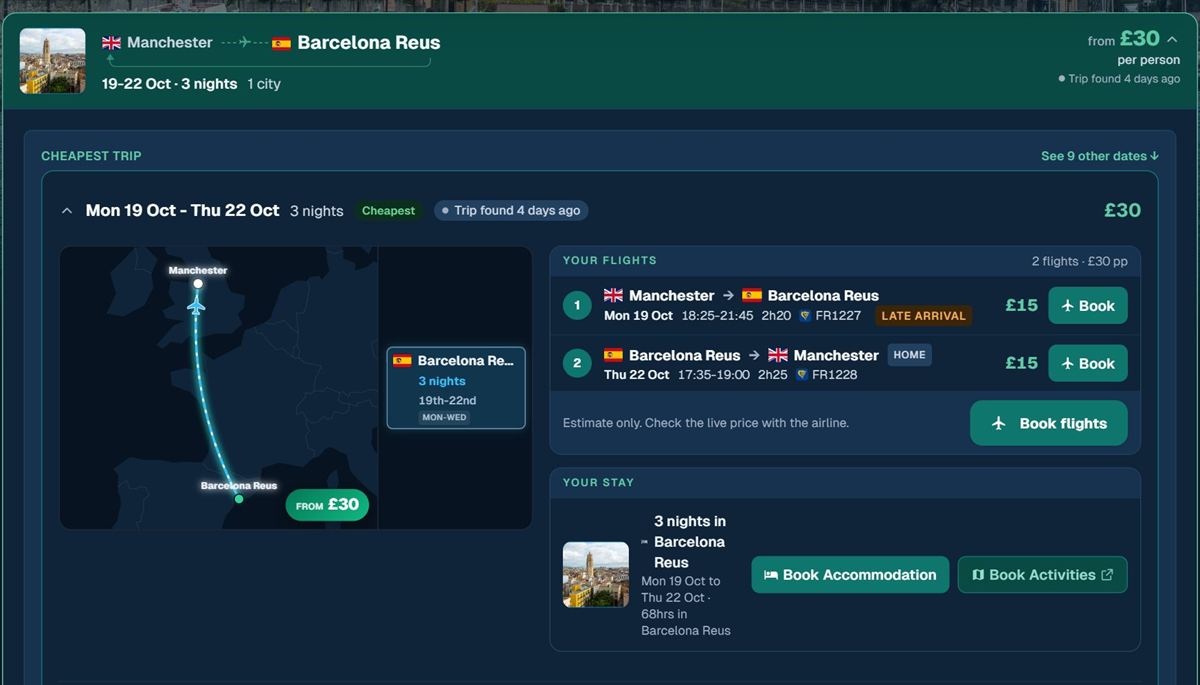
Task: Click the 'Estimate only' live price note
Action: 706,423
